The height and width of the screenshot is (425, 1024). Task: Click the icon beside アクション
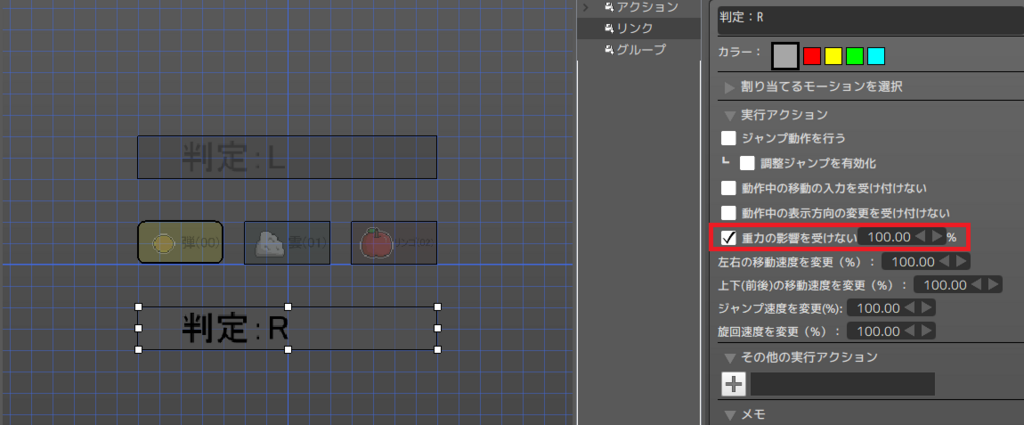click(x=609, y=7)
